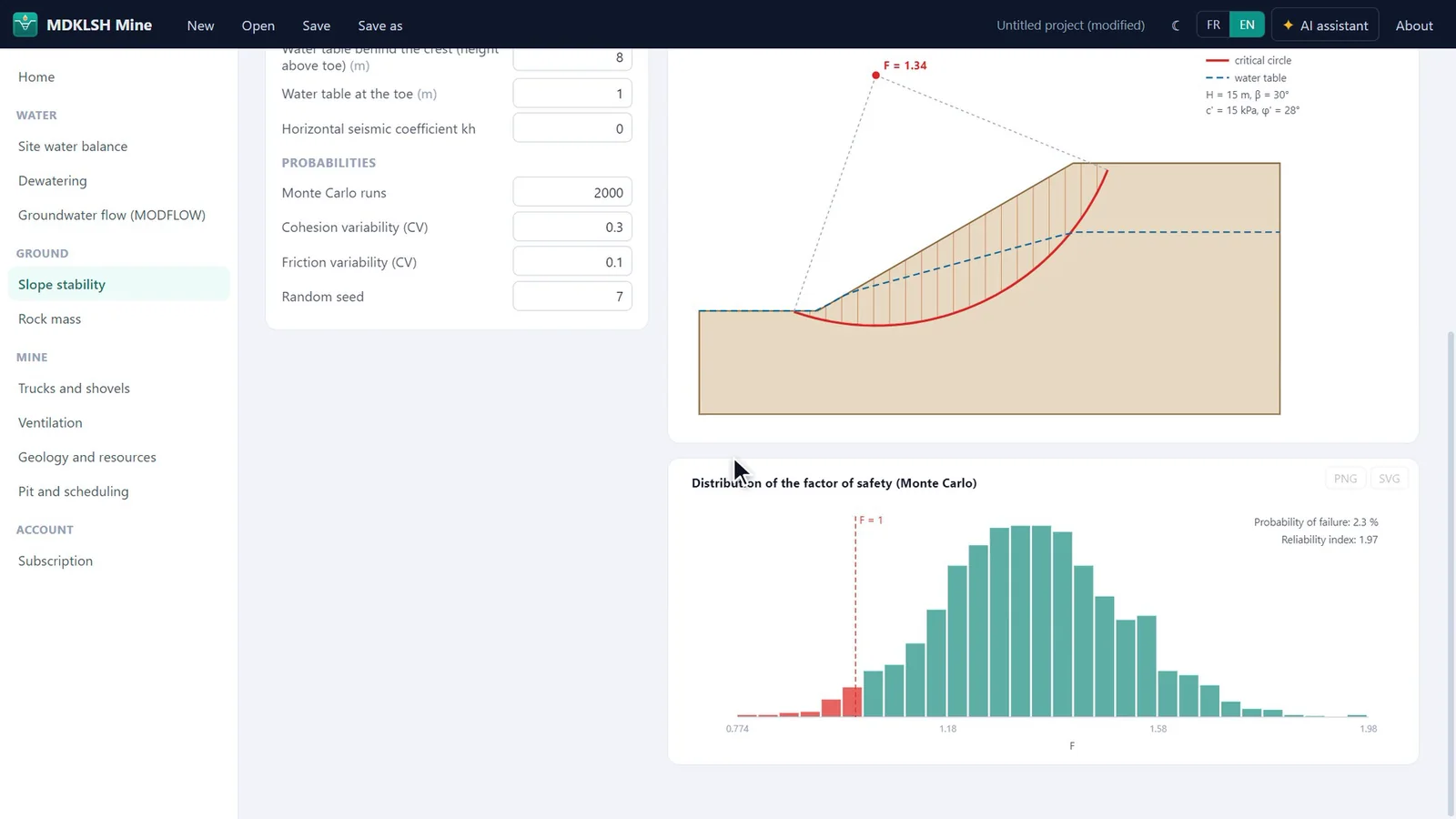The image size is (1456, 819).
Task: Click the MDKLSH Mine logo icon
Action: coord(25,25)
